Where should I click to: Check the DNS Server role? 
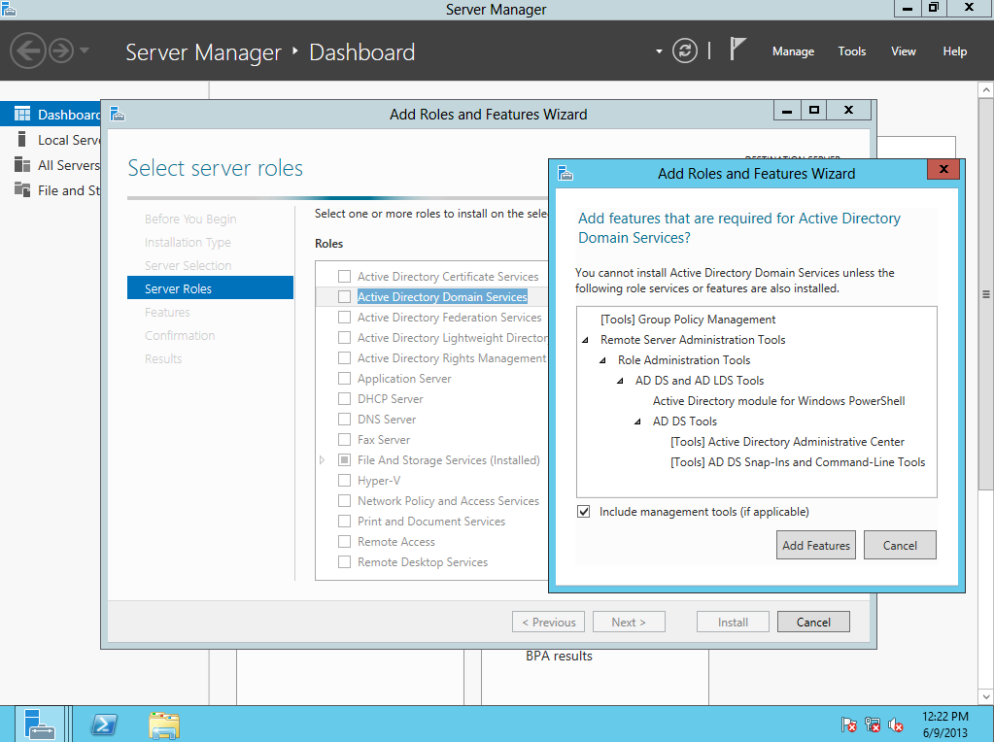(x=344, y=419)
